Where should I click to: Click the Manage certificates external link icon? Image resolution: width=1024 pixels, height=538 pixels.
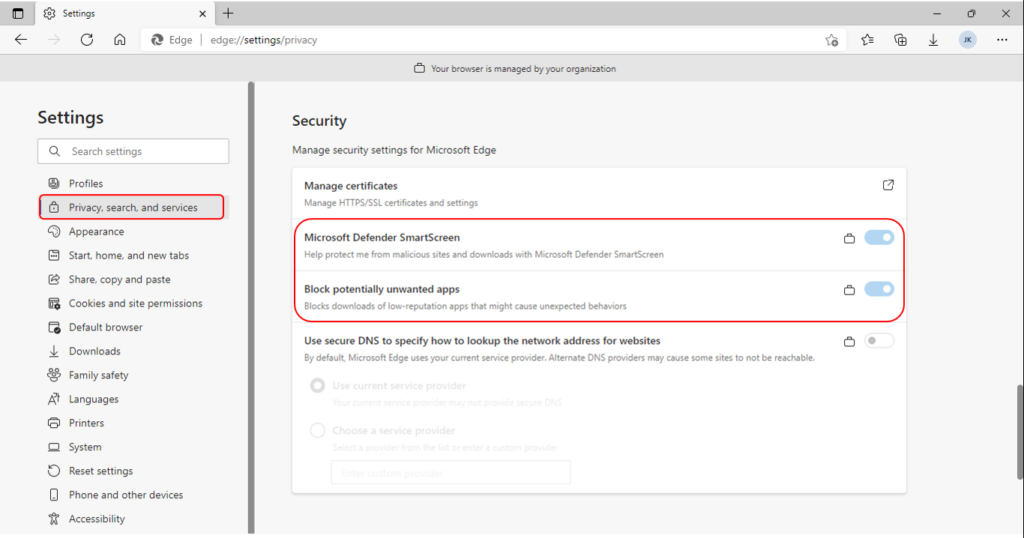click(888, 185)
